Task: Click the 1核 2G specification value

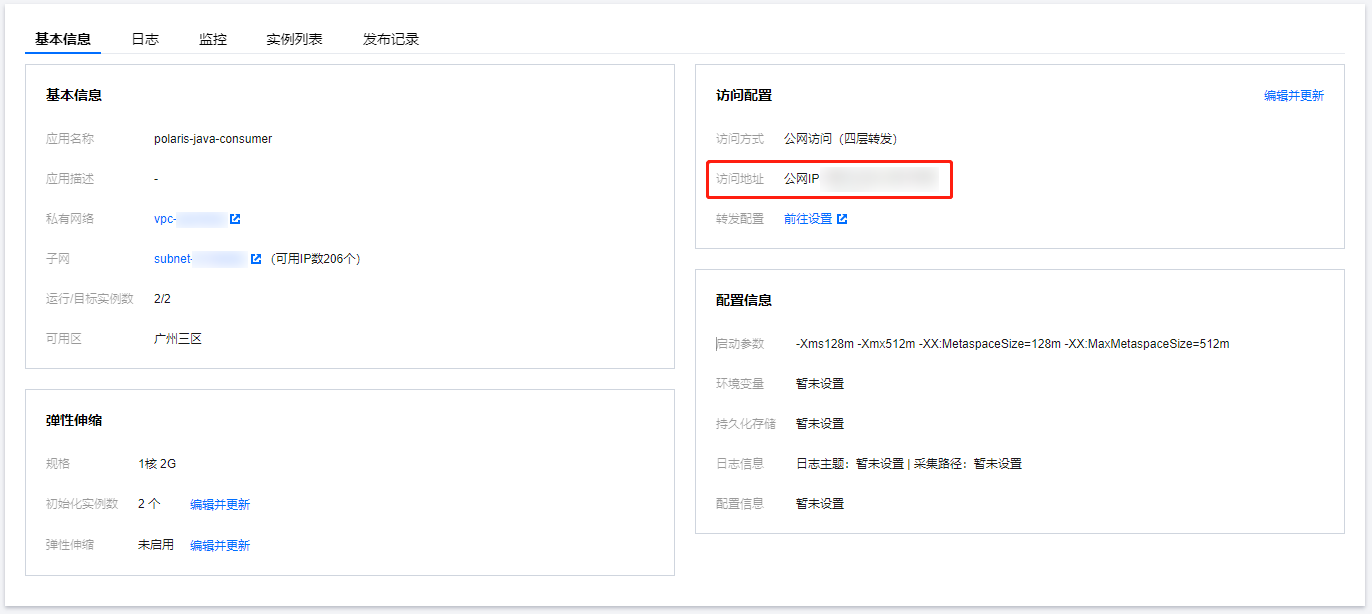Action: coord(157,464)
